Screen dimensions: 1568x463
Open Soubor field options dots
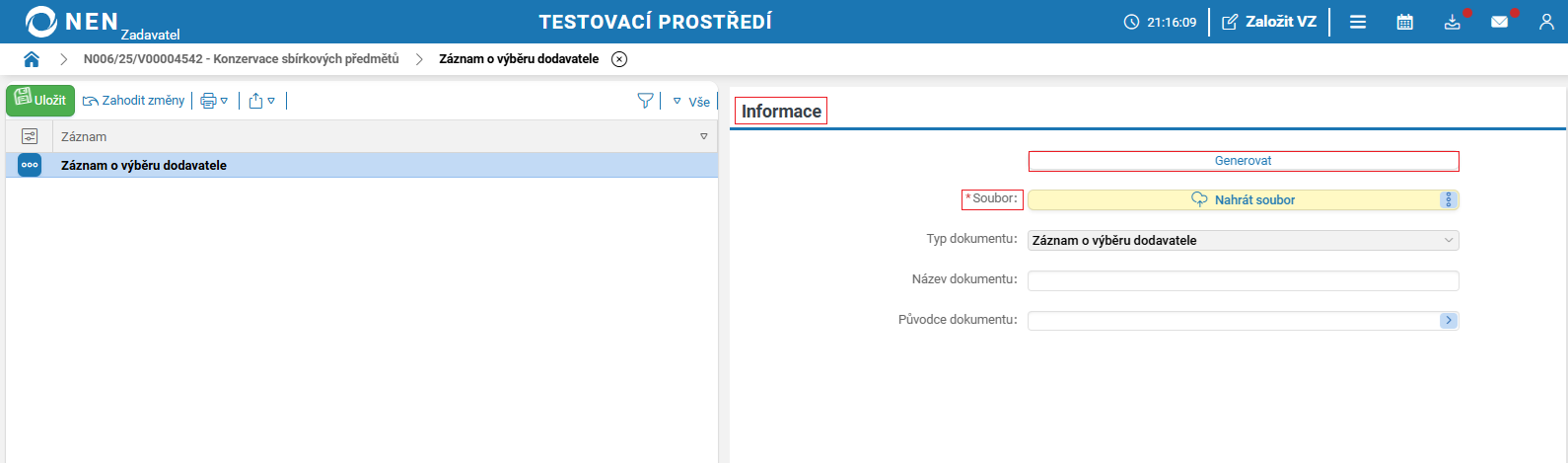coord(1449,199)
